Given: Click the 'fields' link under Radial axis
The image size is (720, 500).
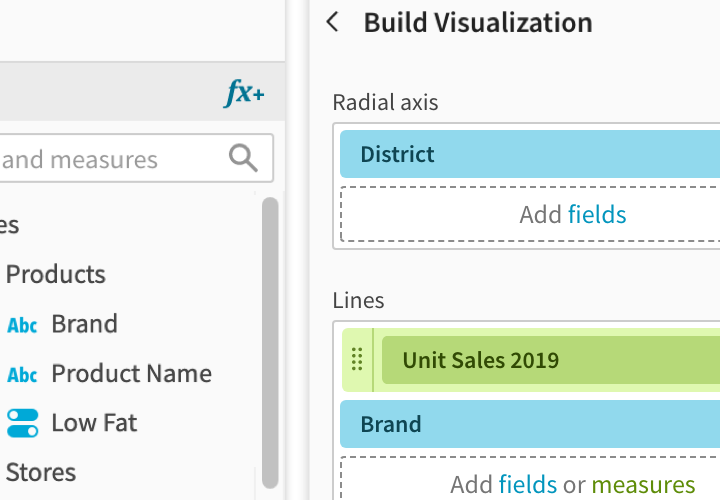Looking at the screenshot, I should (597, 214).
